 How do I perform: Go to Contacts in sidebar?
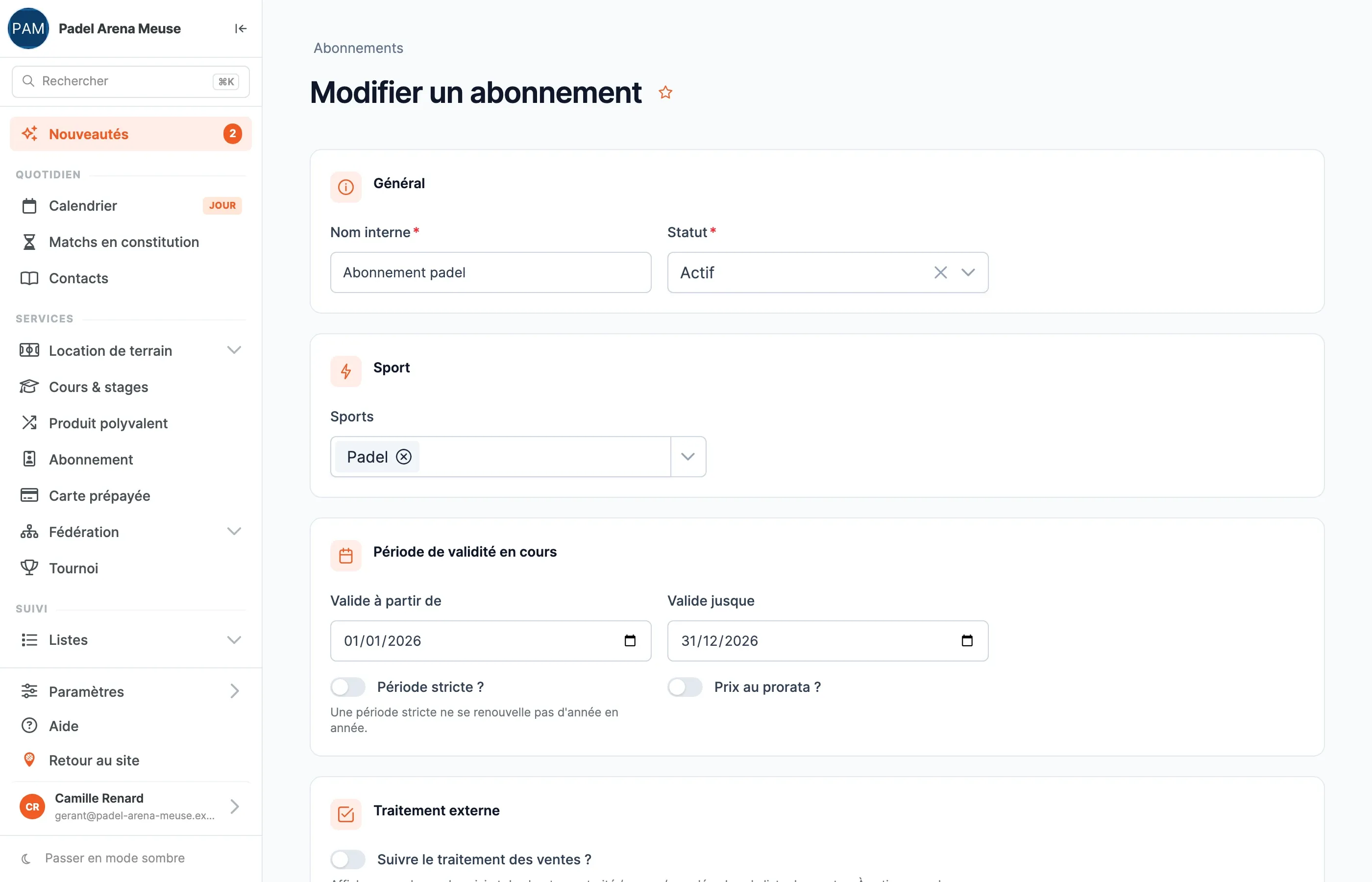(130, 278)
